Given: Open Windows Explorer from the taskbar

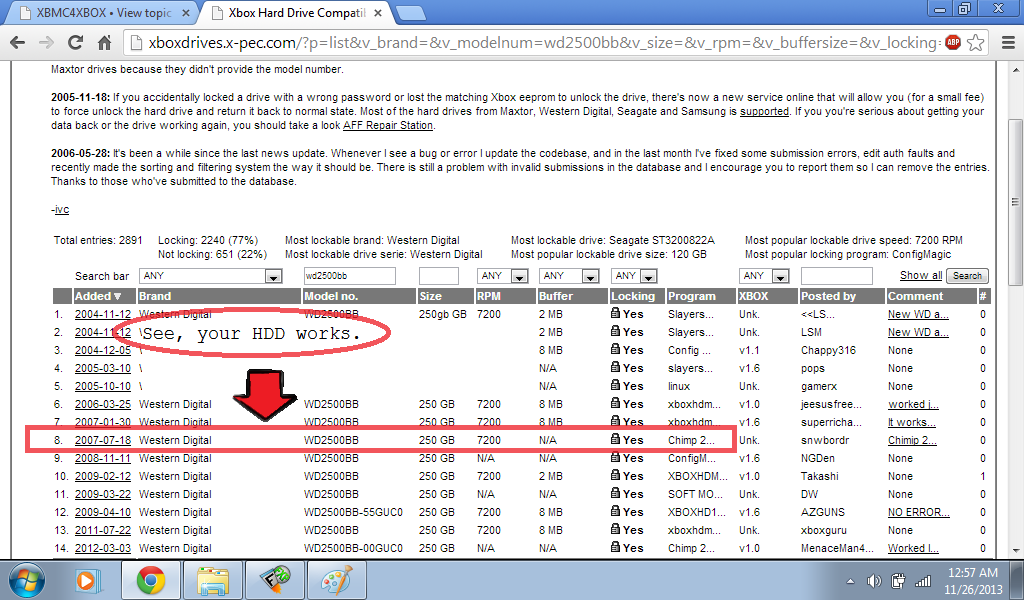Looking at the screenshot, I should [213, 580].
